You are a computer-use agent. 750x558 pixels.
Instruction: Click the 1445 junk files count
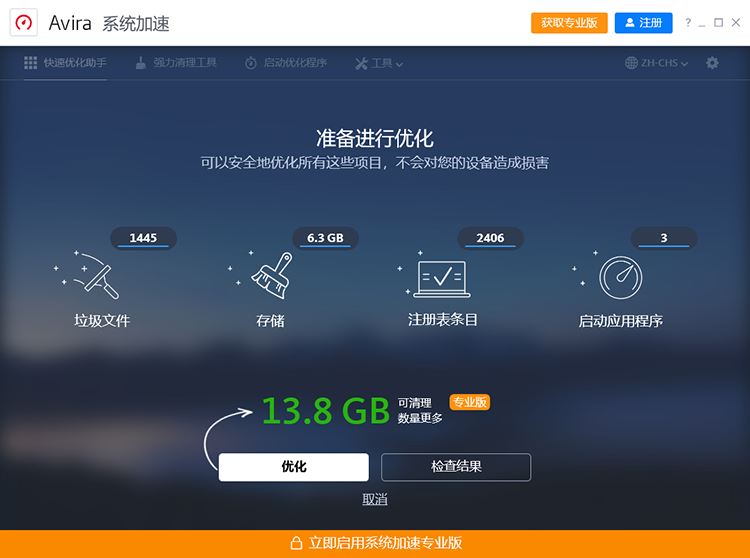click(143, 238)
